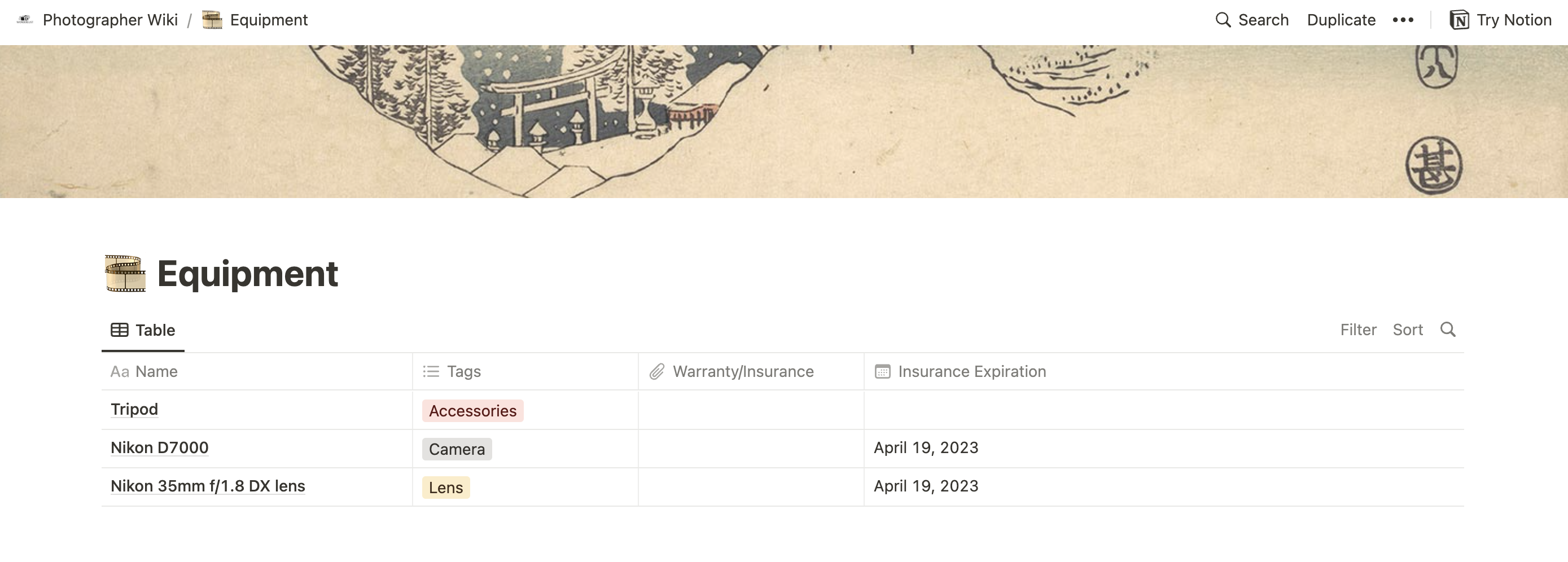Click the Name column header
This screenshot has height=562, width=1568.
(x=257, y=372)
